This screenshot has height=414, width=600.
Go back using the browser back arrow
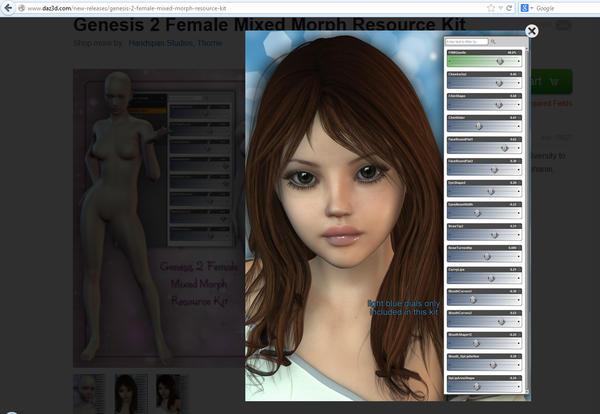coord(8,8)
